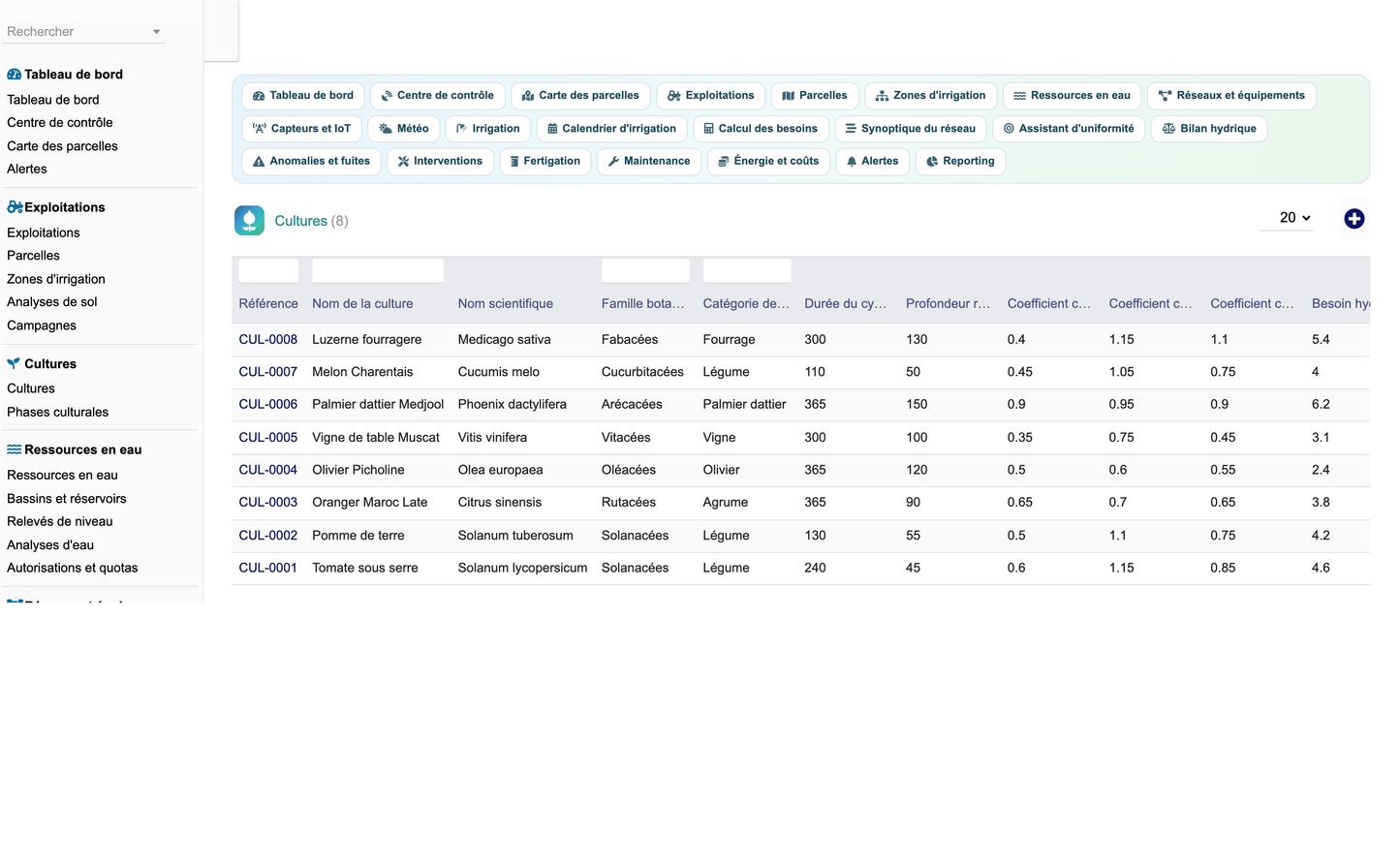
Task: Click the Cultures water-drop module icon
Action: click(249, 221)
